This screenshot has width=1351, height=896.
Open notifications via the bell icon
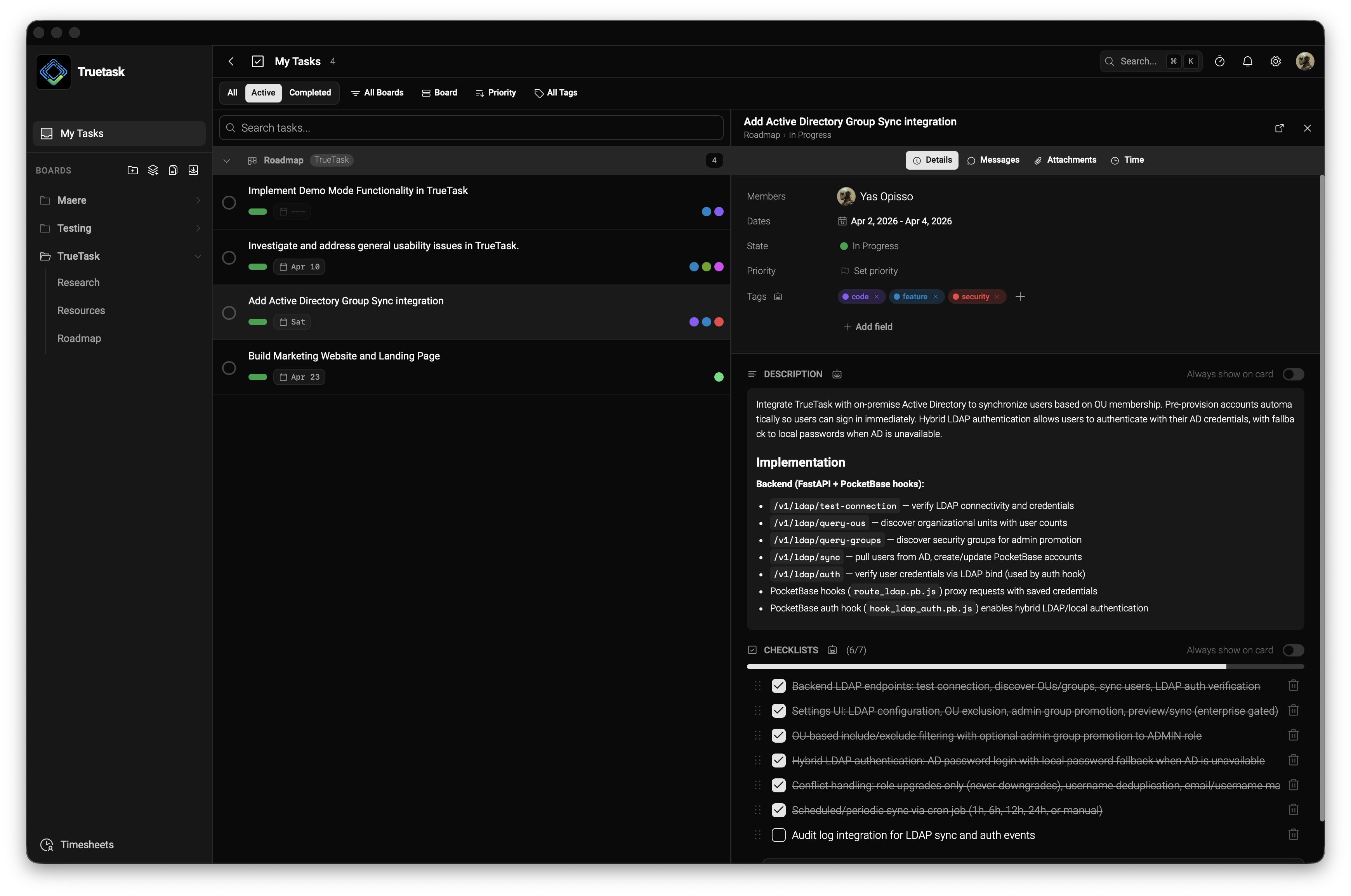[x=1248, y=61]
